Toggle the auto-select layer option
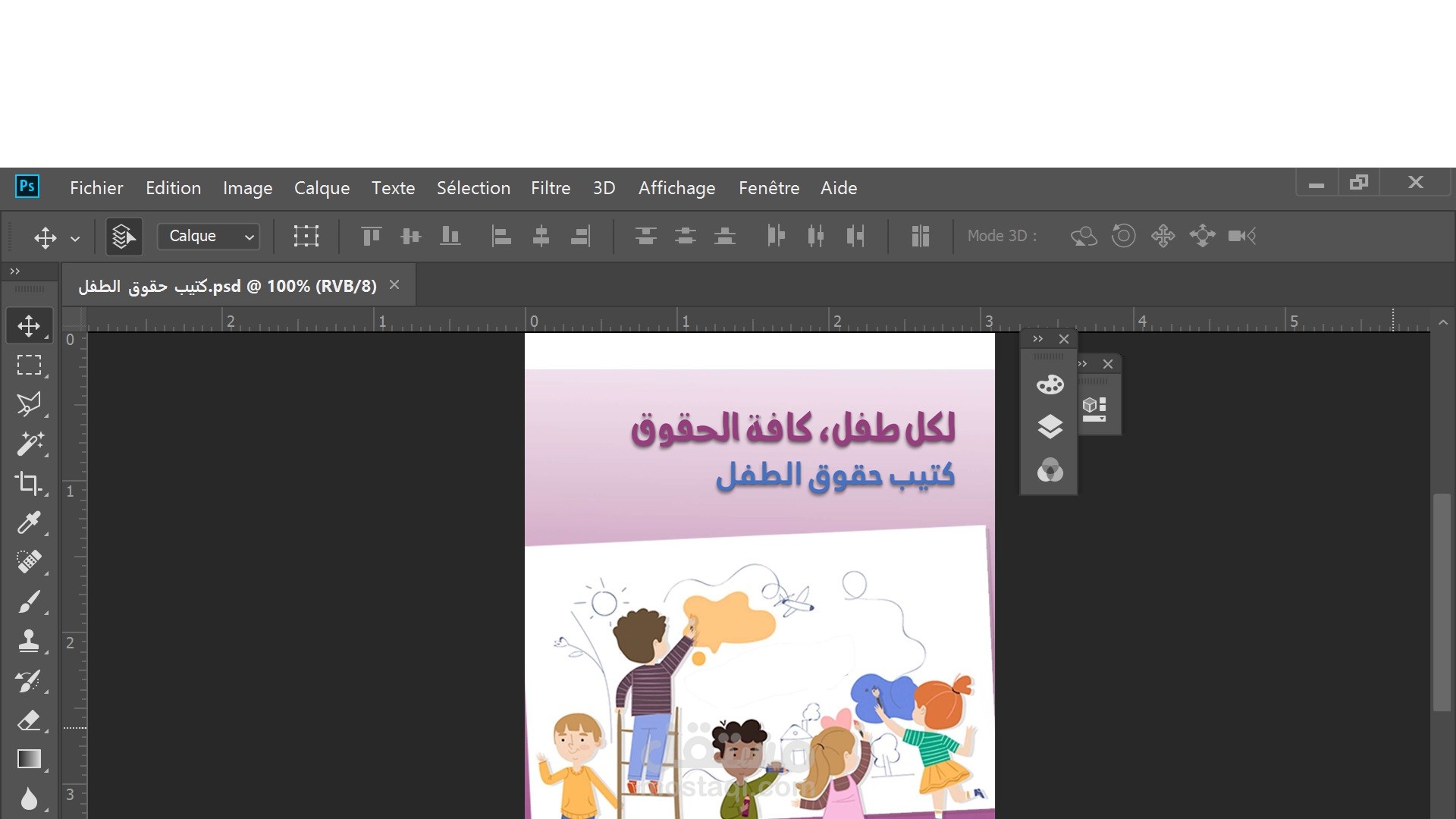This screenshot has width=1456, height=819. 124,237
